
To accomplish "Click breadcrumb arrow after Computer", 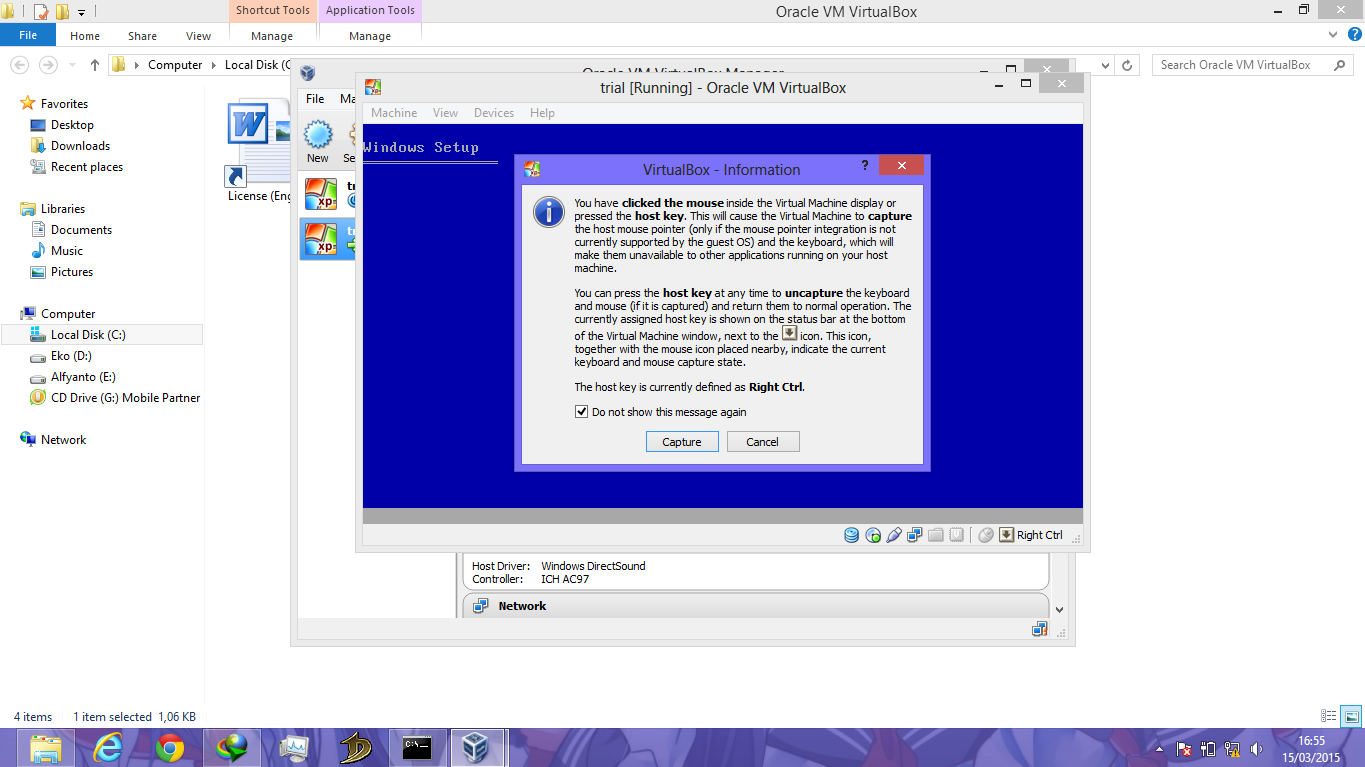I will (x=213, y=65).
